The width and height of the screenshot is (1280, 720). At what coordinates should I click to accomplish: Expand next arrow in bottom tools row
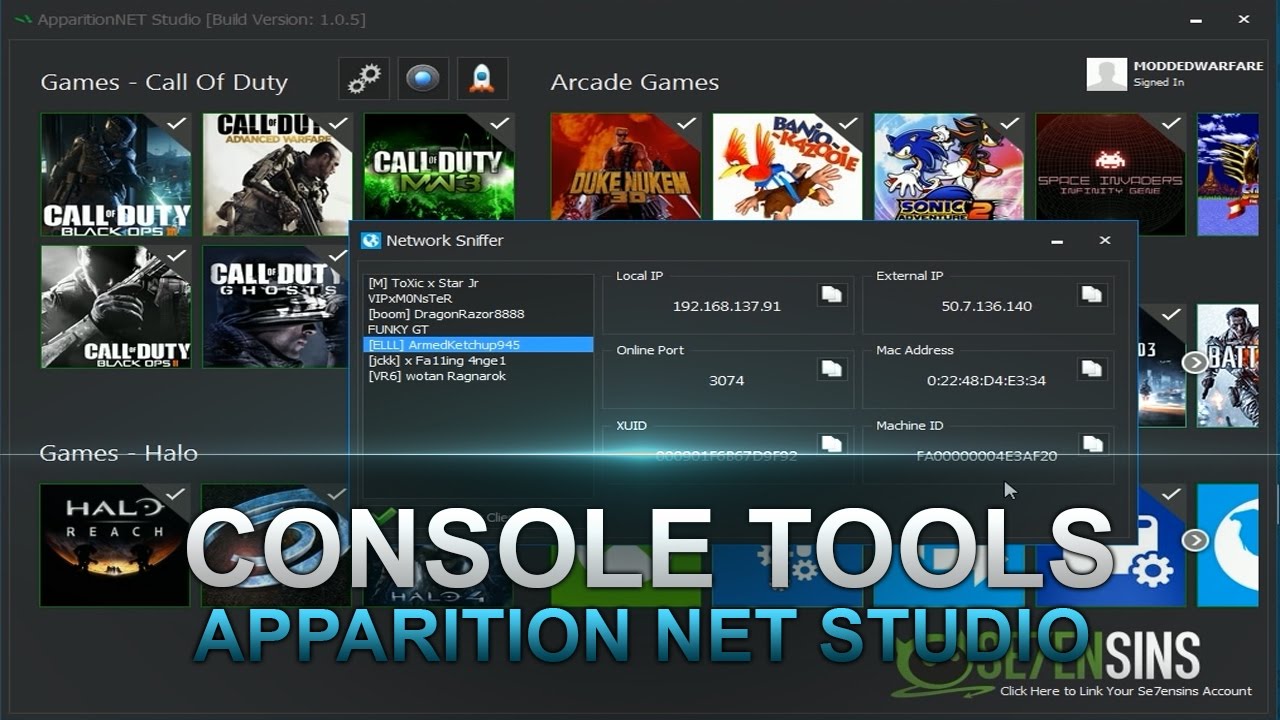(1195, 540)
